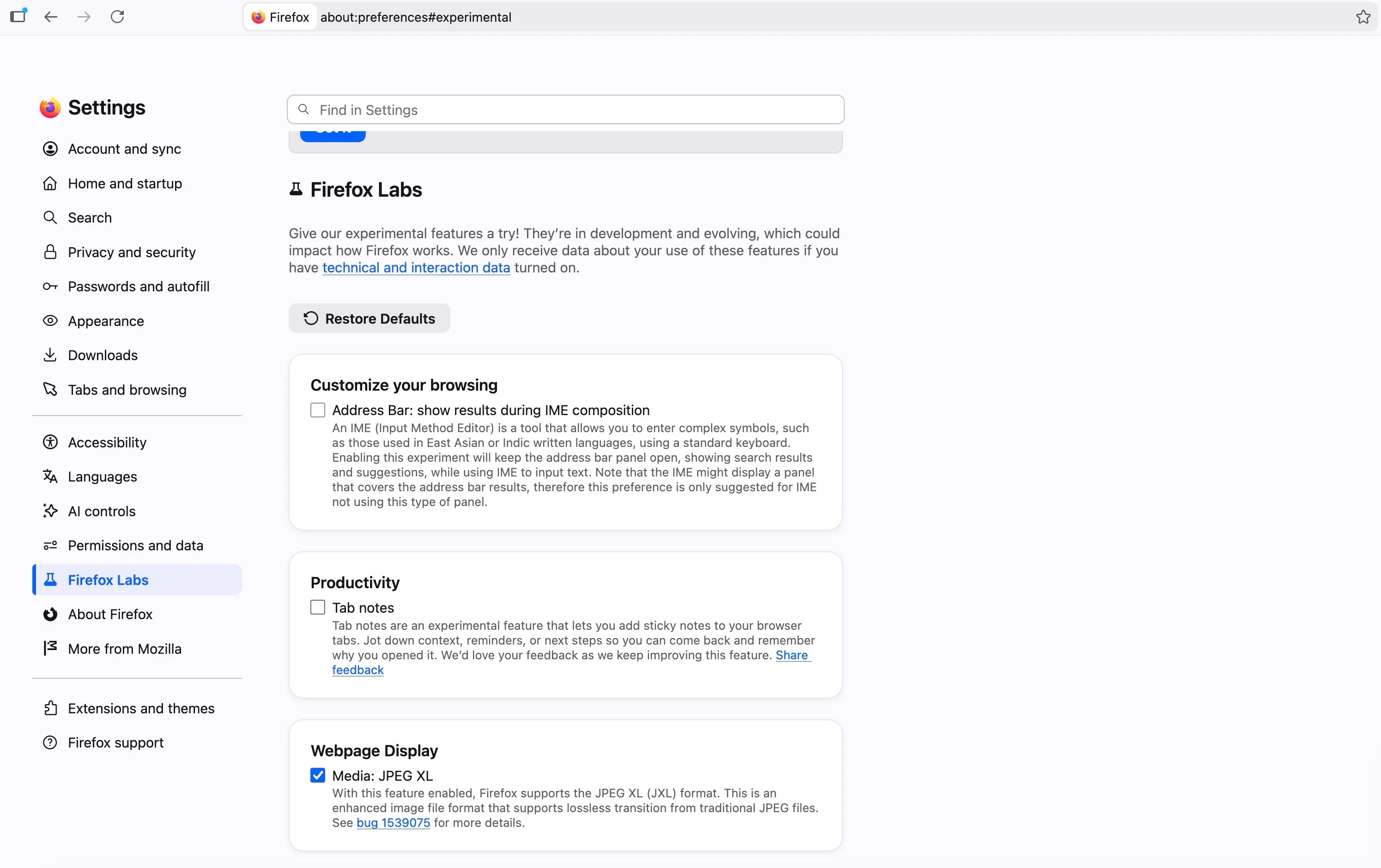This screenshot has width=1381, height=868.
Task: Click the magnifier icon in Find in Settings
Action: (304, 109)
